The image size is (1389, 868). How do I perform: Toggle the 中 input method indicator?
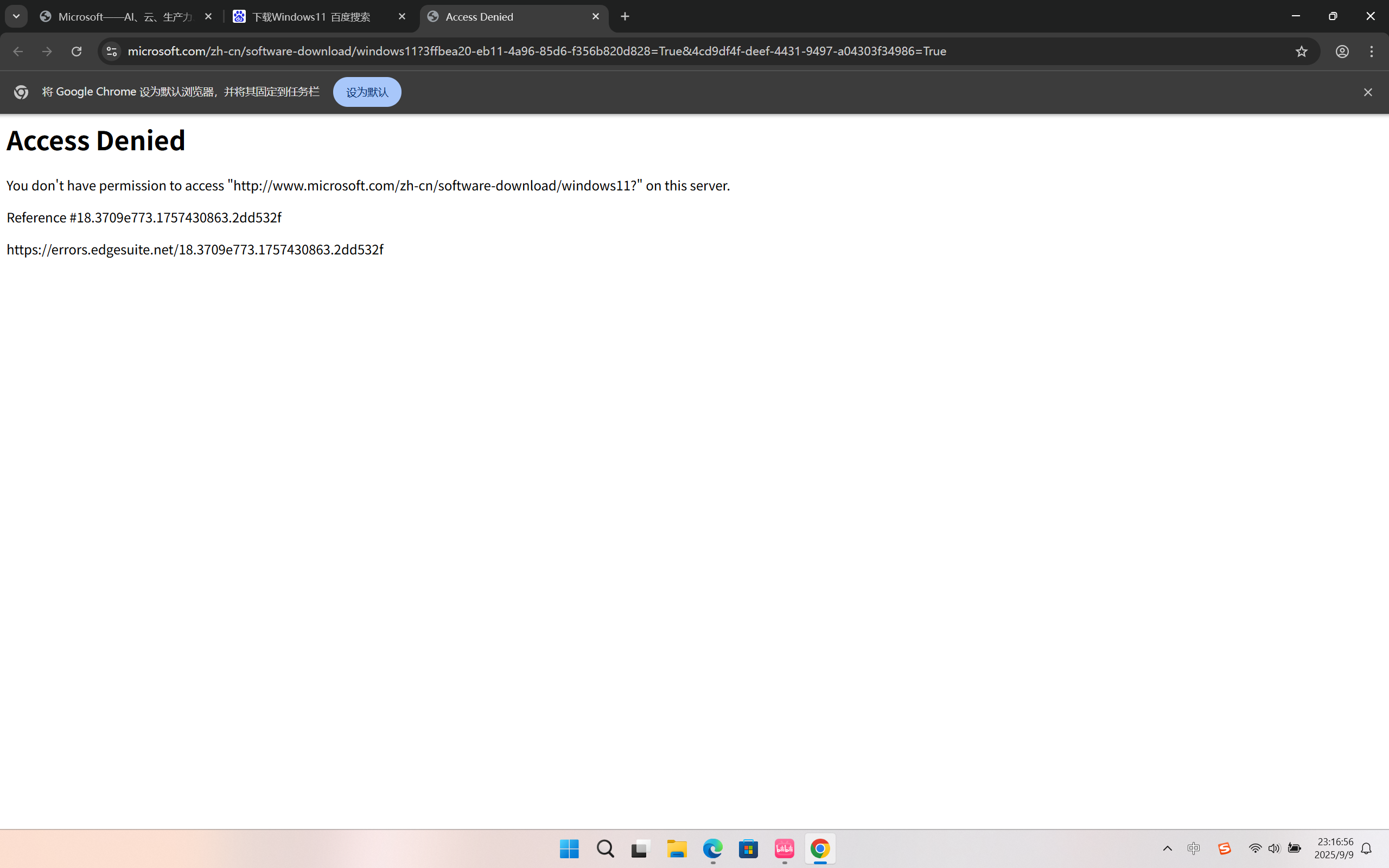pyautogui.click(x=1194, y=848)
